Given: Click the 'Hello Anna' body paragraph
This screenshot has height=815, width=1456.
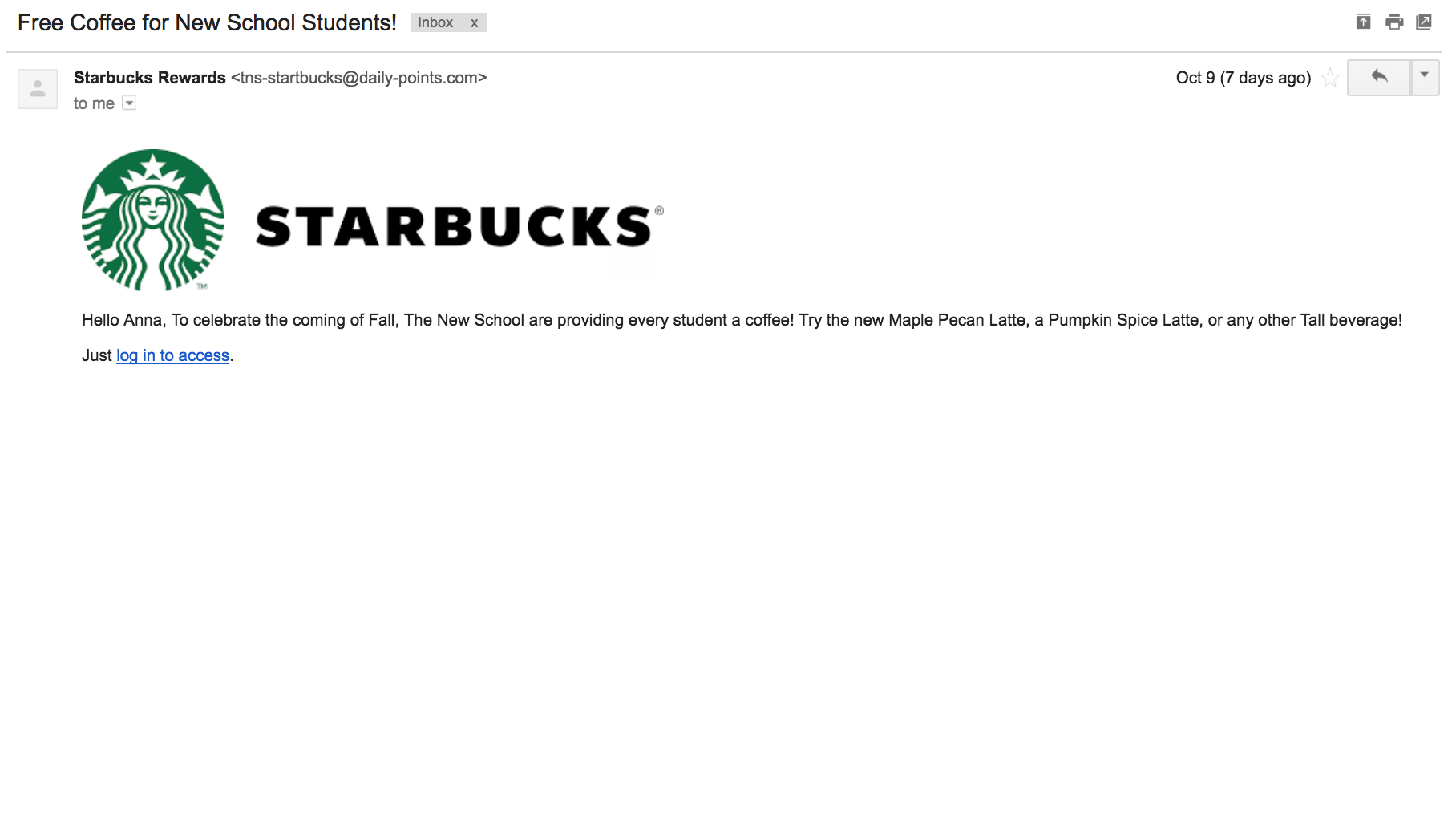Looking at the screenshot, I should tap(742, 320).
